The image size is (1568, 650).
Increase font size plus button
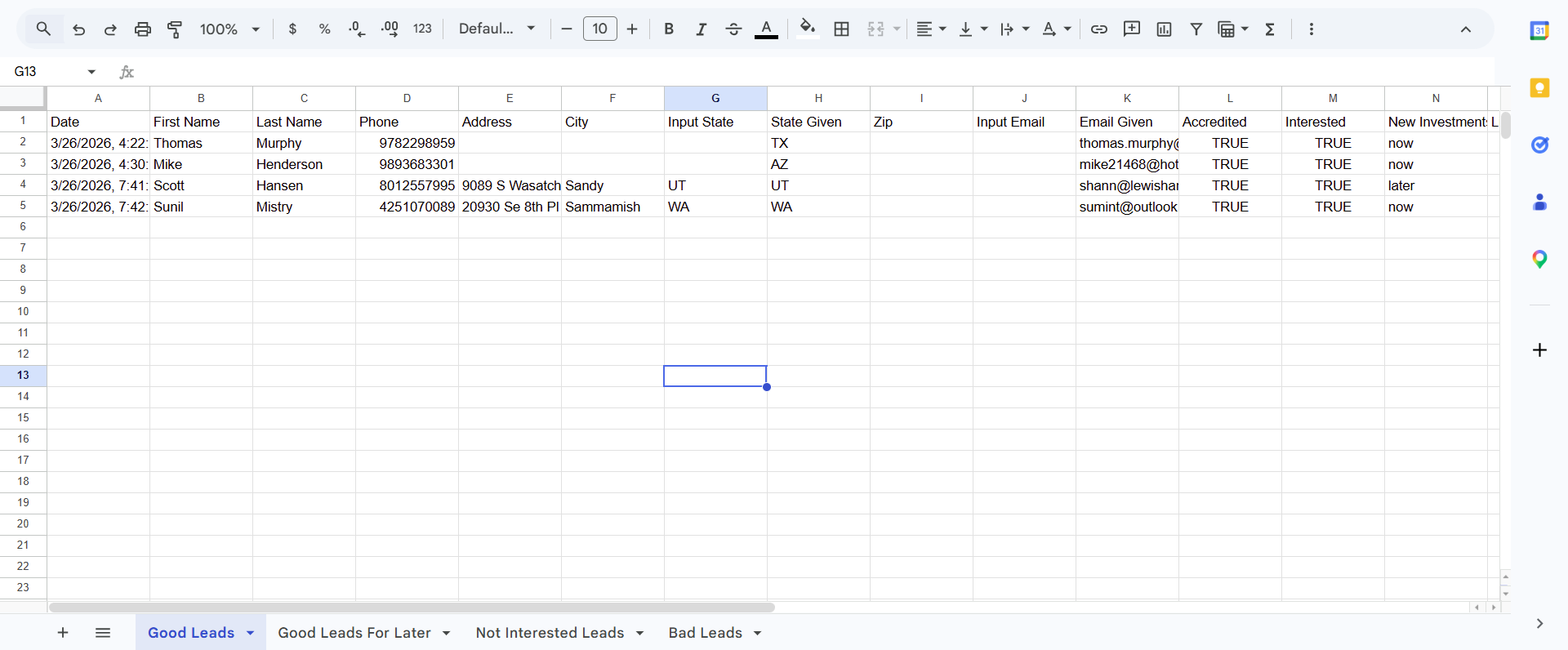click(632, 29)
